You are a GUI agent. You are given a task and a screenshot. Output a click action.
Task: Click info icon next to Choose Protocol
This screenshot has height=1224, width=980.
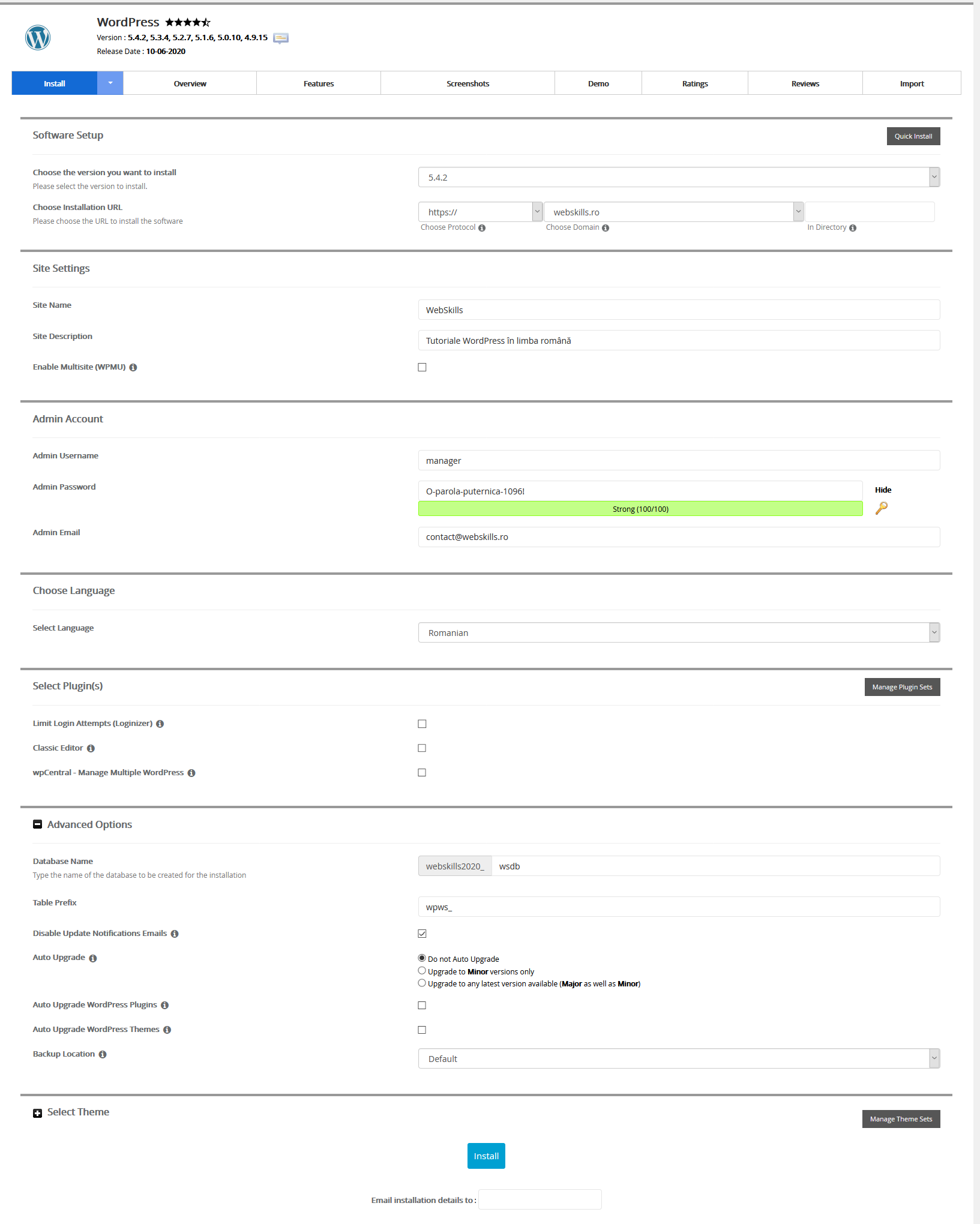point(482,228)
